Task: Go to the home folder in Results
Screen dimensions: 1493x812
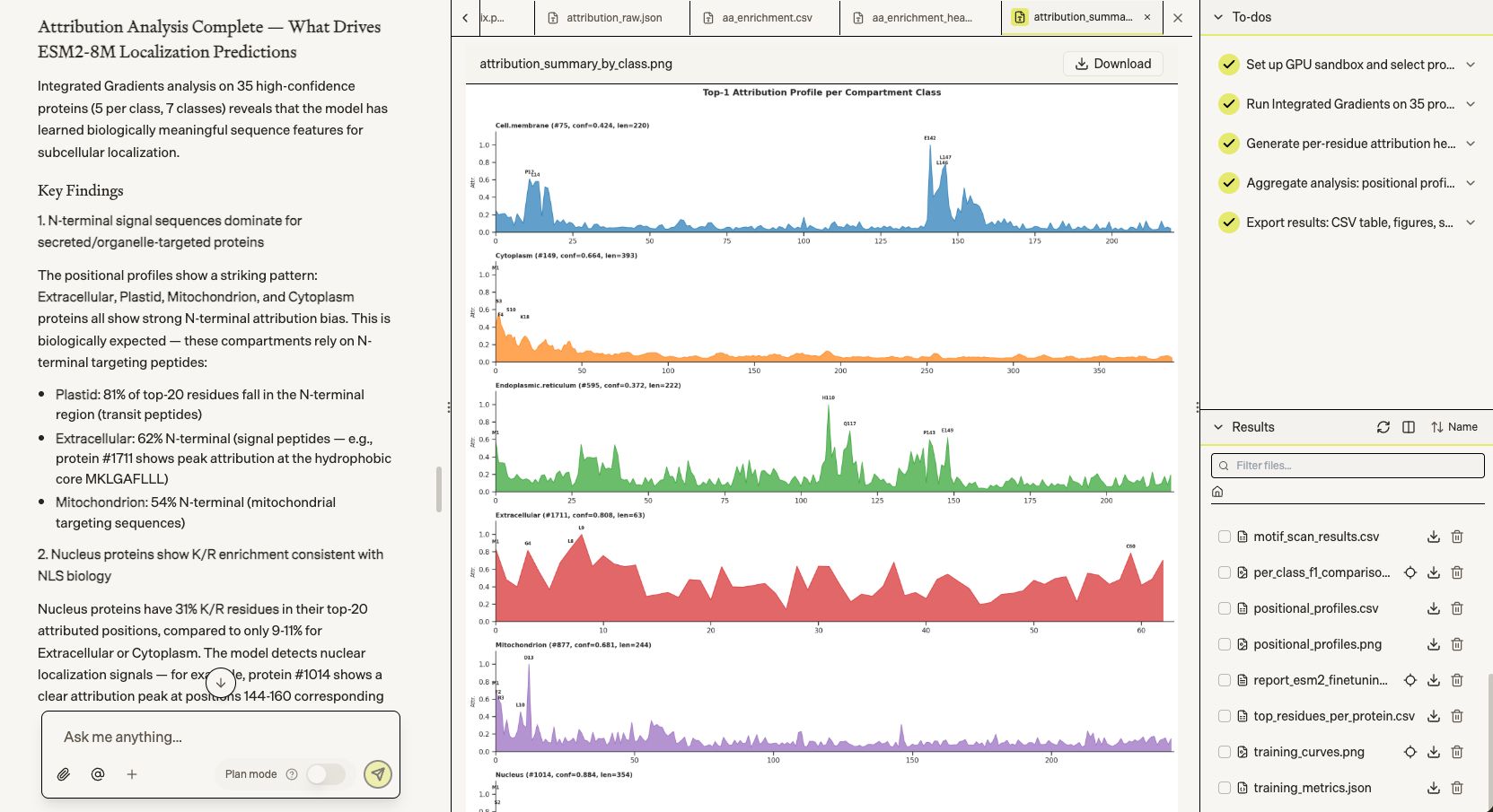Action: click(x=1218, y=492)
